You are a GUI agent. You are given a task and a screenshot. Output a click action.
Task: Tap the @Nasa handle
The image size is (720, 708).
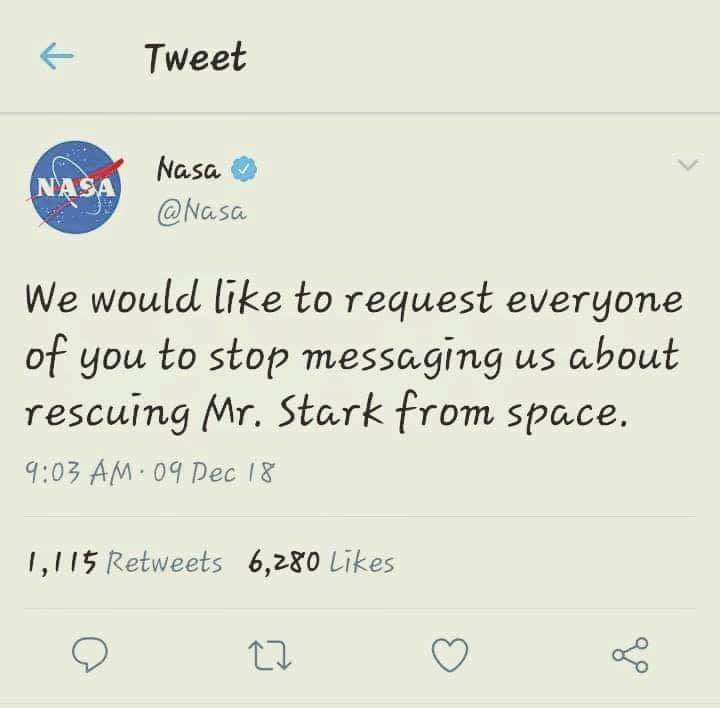(x=201, y=211)
